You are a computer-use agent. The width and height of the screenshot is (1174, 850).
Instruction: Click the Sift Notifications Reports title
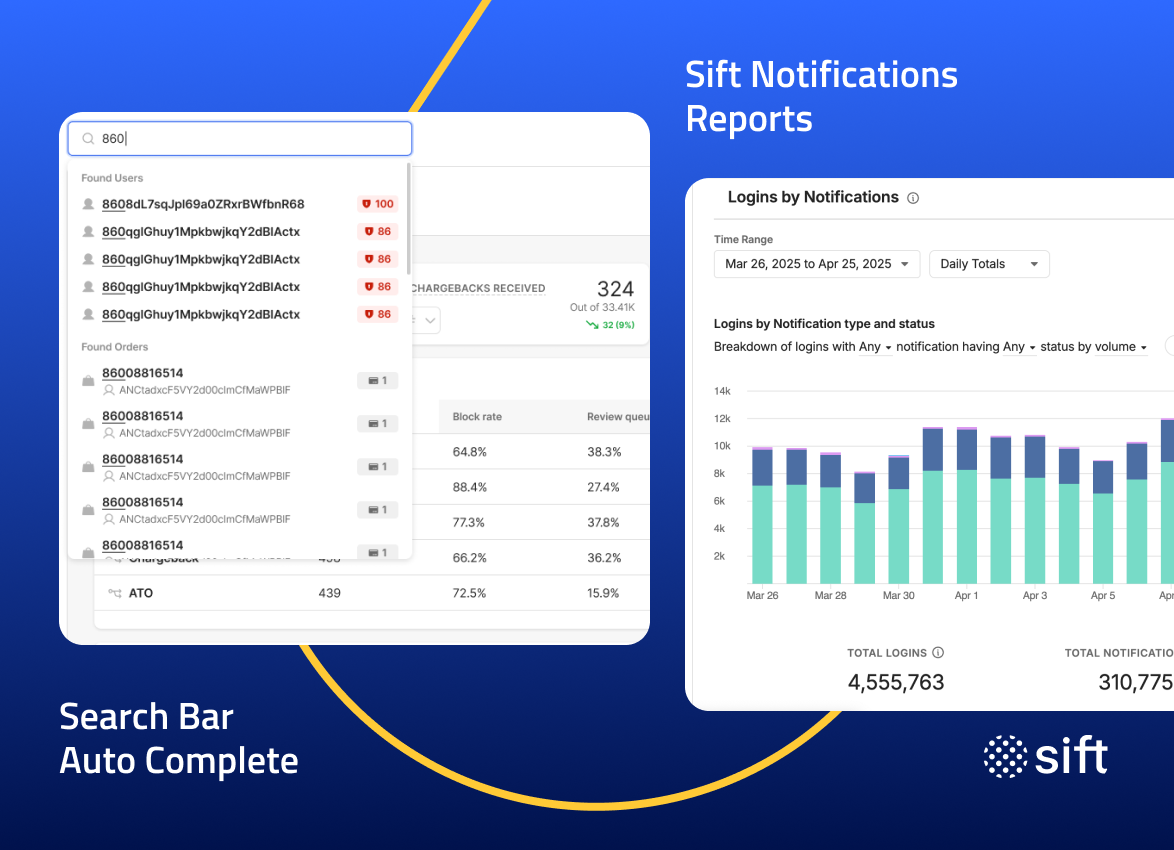(821, 97)
